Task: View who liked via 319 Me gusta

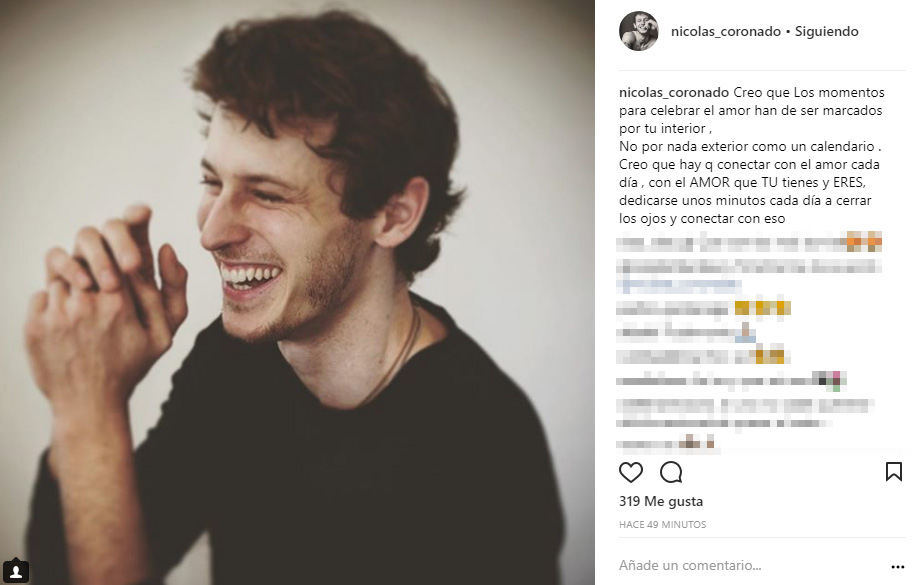Action: tap(661, 501)
